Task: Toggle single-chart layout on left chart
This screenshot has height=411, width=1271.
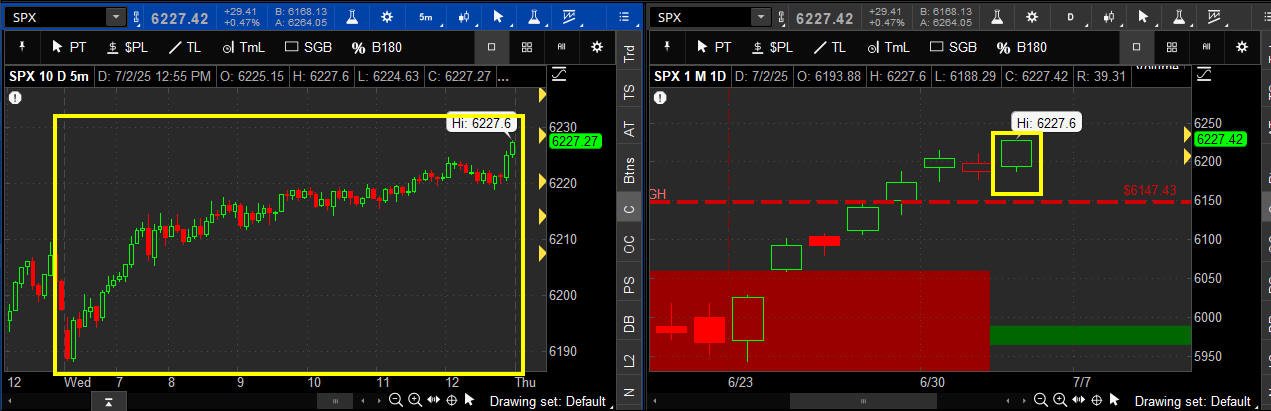Action: coord(492,47)
